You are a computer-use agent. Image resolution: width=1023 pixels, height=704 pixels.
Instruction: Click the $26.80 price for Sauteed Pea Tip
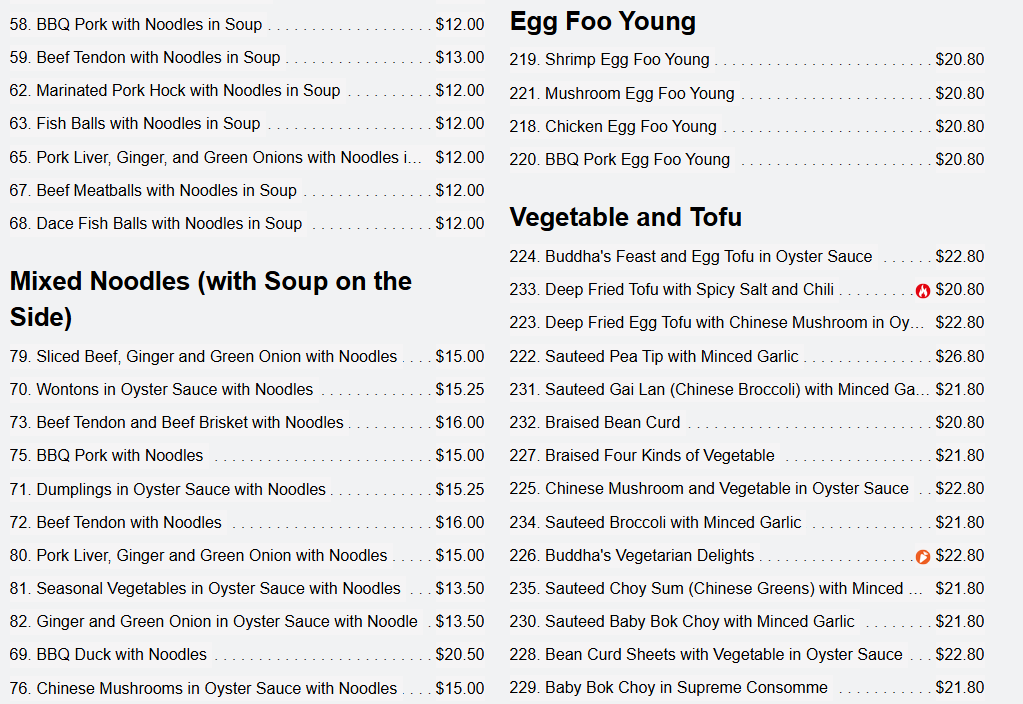point(959,356)
